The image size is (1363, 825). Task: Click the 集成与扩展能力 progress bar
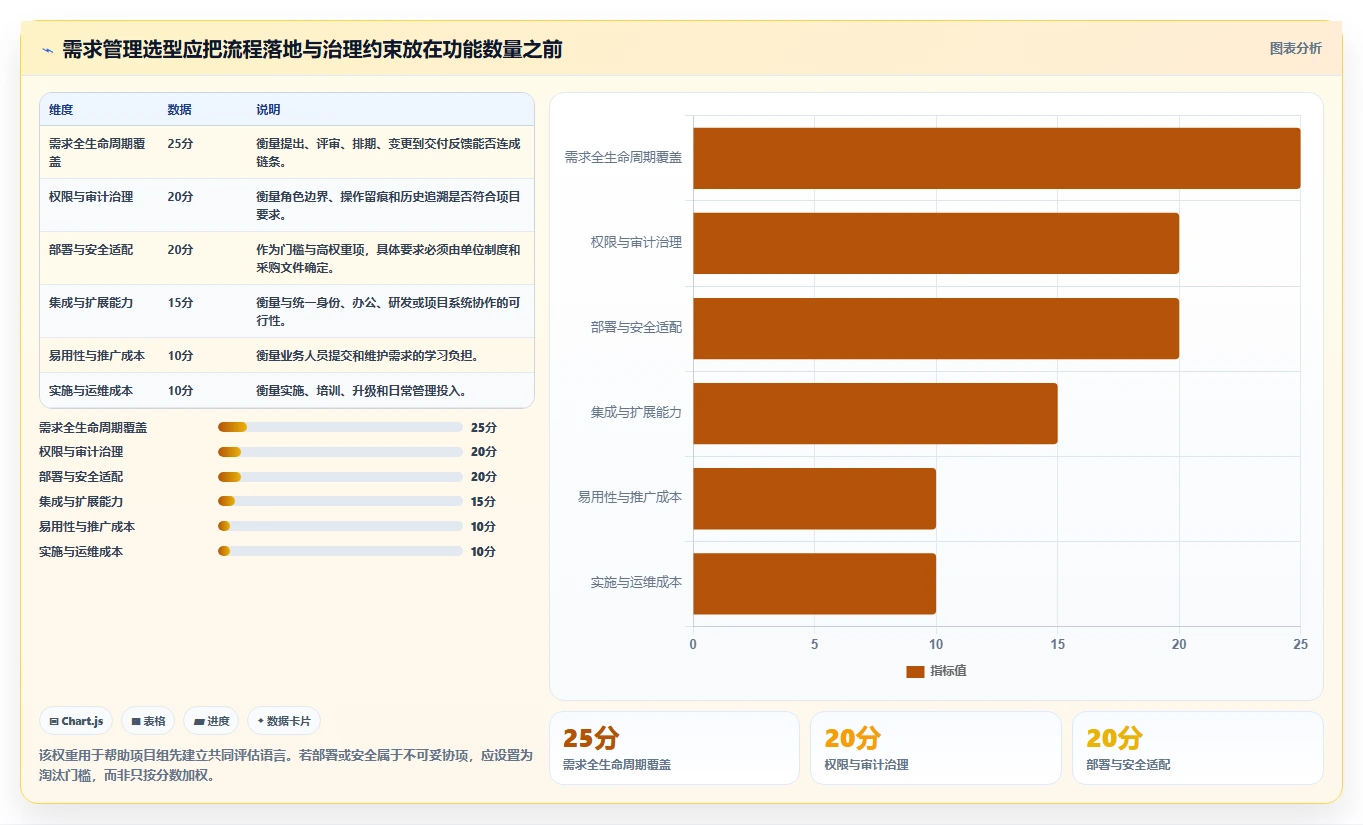coord(340,502)
